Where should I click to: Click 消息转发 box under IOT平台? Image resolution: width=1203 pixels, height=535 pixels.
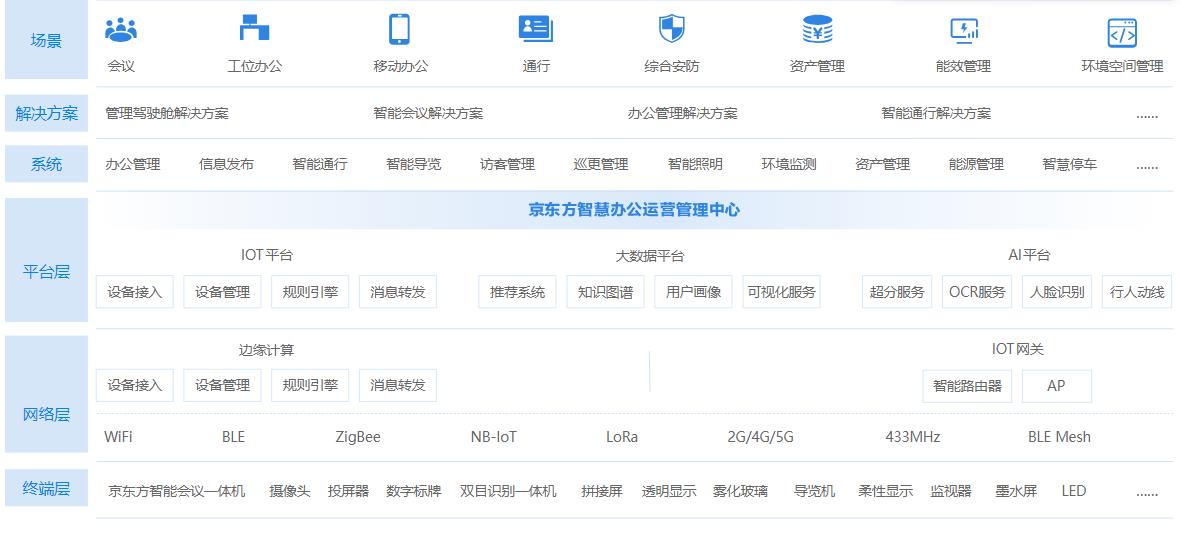tap(398, 292)
